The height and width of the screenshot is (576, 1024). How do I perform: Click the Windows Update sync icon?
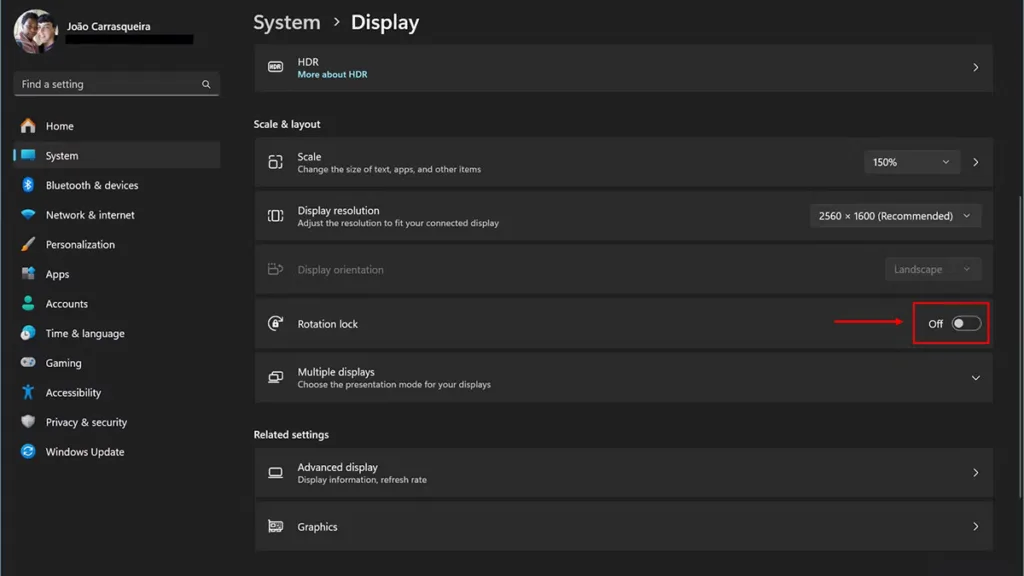point(27,451)
